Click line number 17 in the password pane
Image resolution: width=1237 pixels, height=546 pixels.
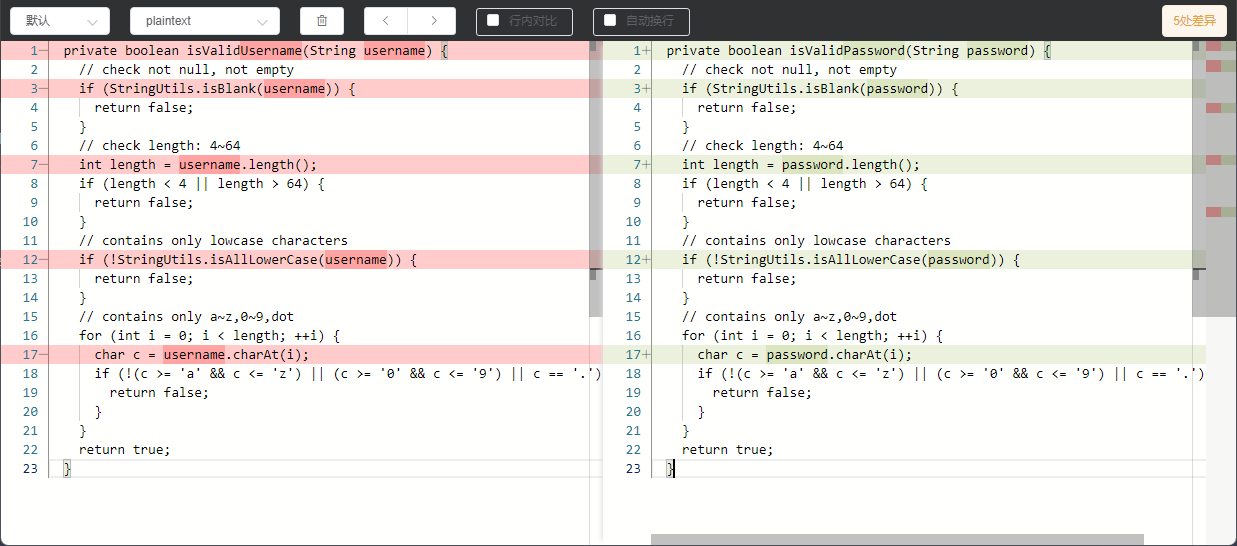[633, 354]
